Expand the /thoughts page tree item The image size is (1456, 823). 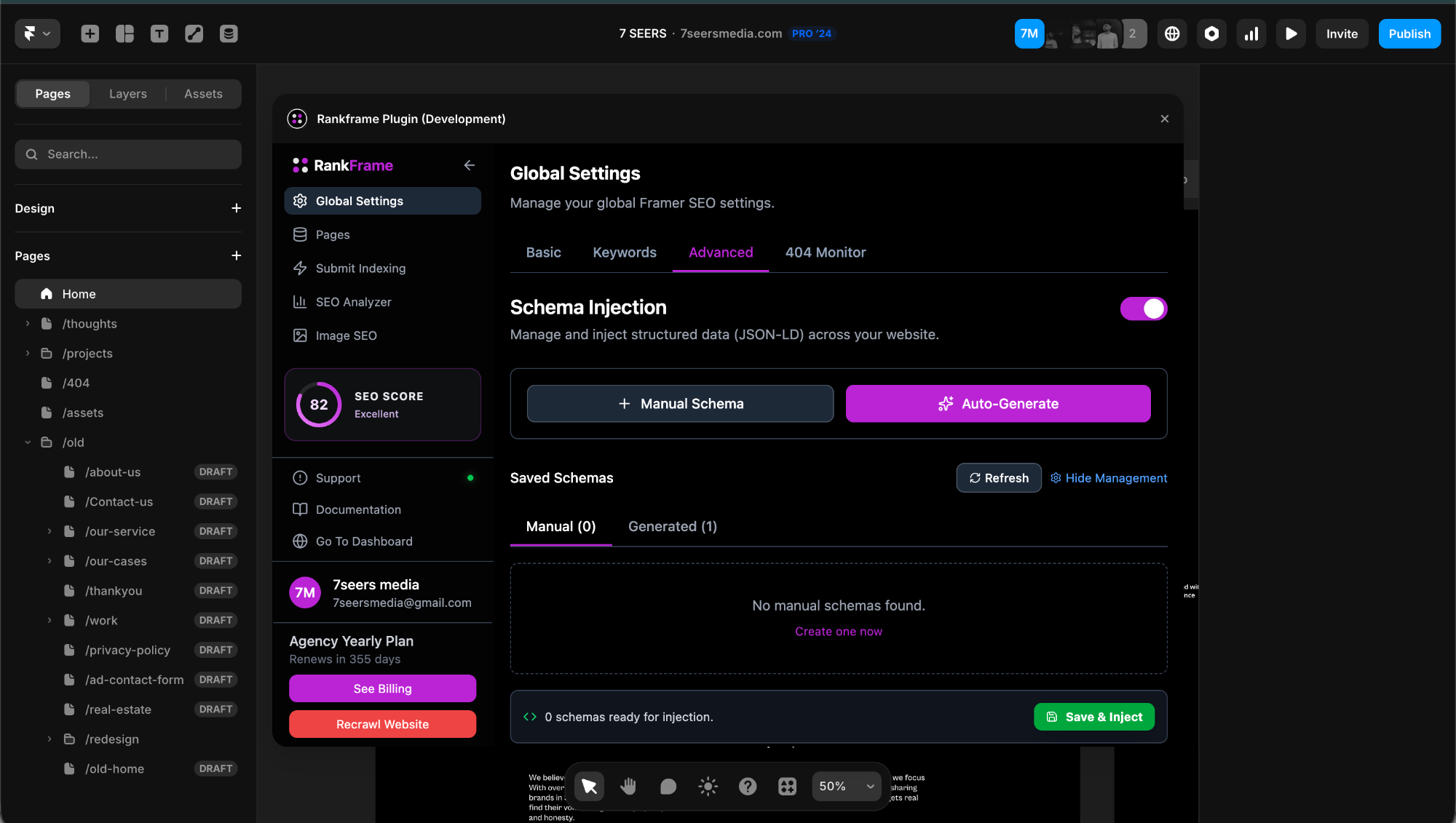[28, 323]
